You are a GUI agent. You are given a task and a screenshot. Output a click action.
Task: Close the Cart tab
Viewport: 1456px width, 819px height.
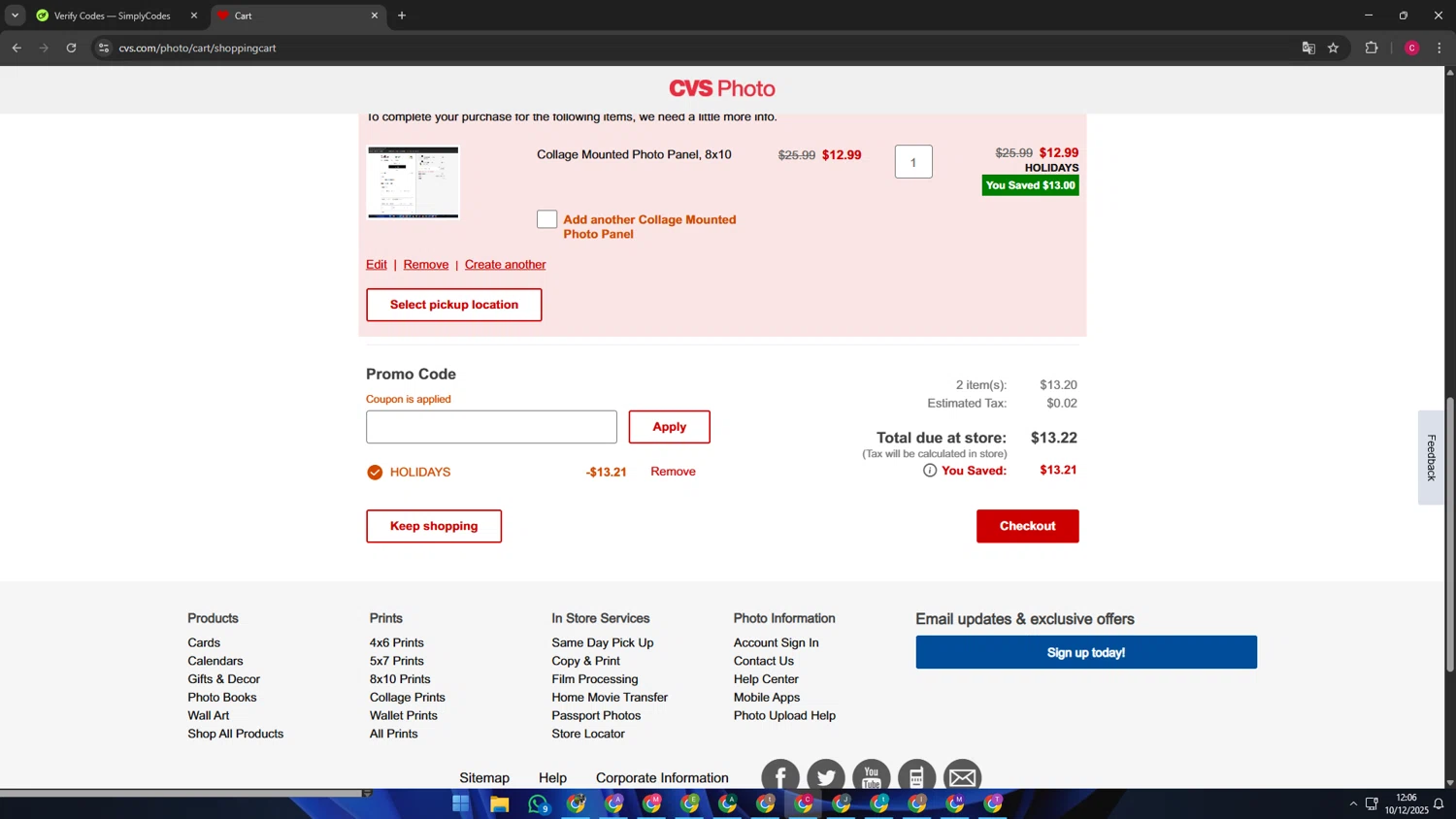(375, 16)
